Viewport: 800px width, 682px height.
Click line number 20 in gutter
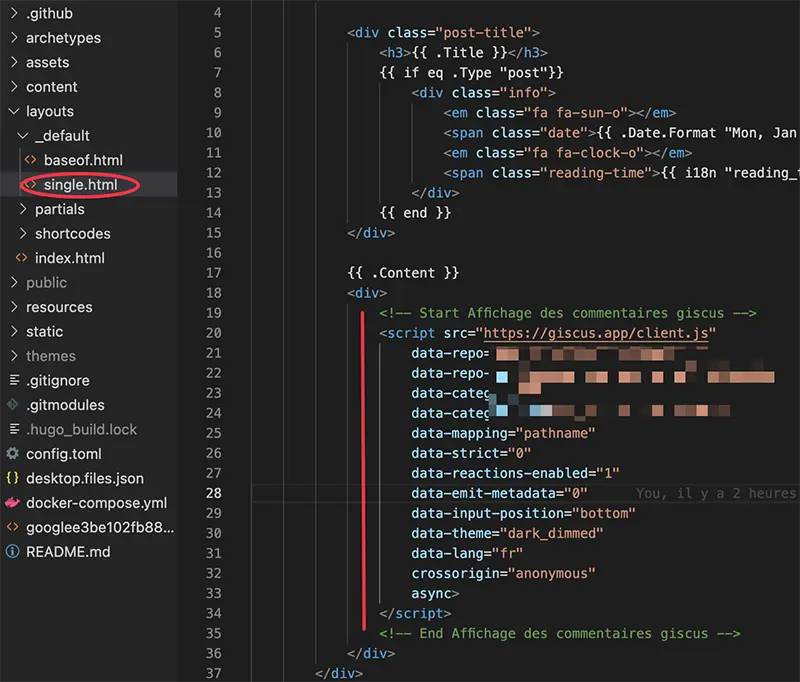pos(214,333)
